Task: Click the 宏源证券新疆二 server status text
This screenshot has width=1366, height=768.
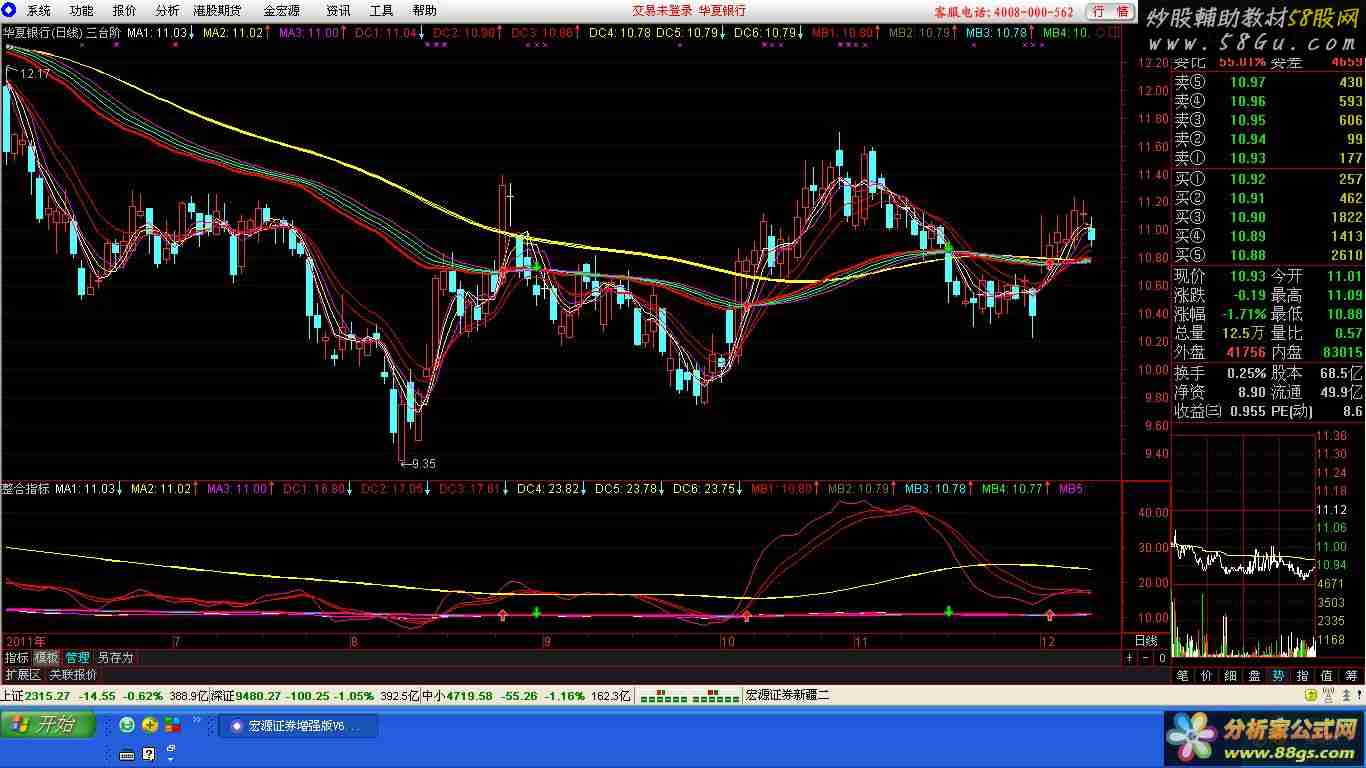Action: 788,695
